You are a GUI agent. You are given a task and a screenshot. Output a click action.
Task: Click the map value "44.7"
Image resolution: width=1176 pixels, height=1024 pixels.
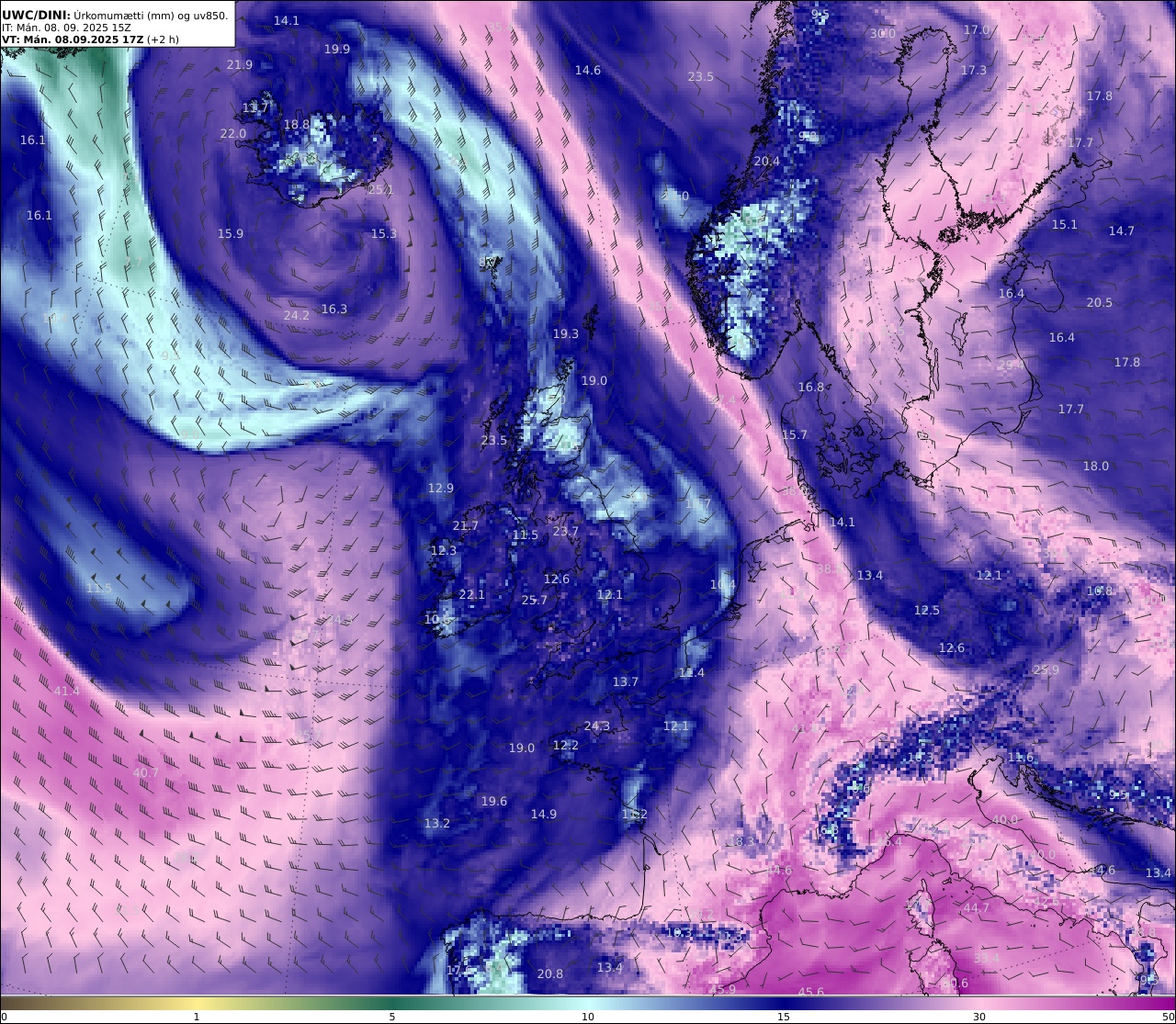977,908
